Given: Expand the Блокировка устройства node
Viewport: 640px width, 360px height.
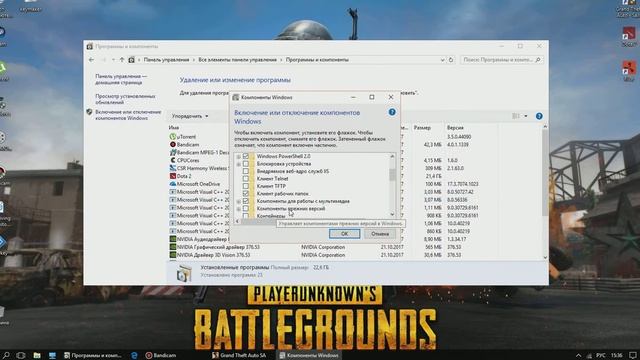Looking at the screenshot, I should tap(238, 164).
